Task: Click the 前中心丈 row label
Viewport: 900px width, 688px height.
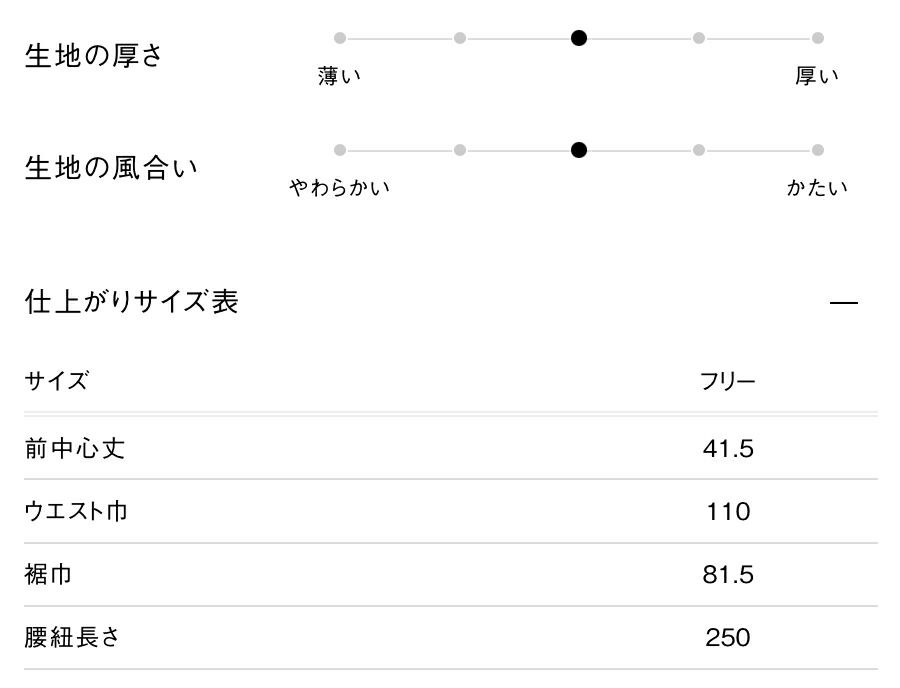Action: click(75, 448)
